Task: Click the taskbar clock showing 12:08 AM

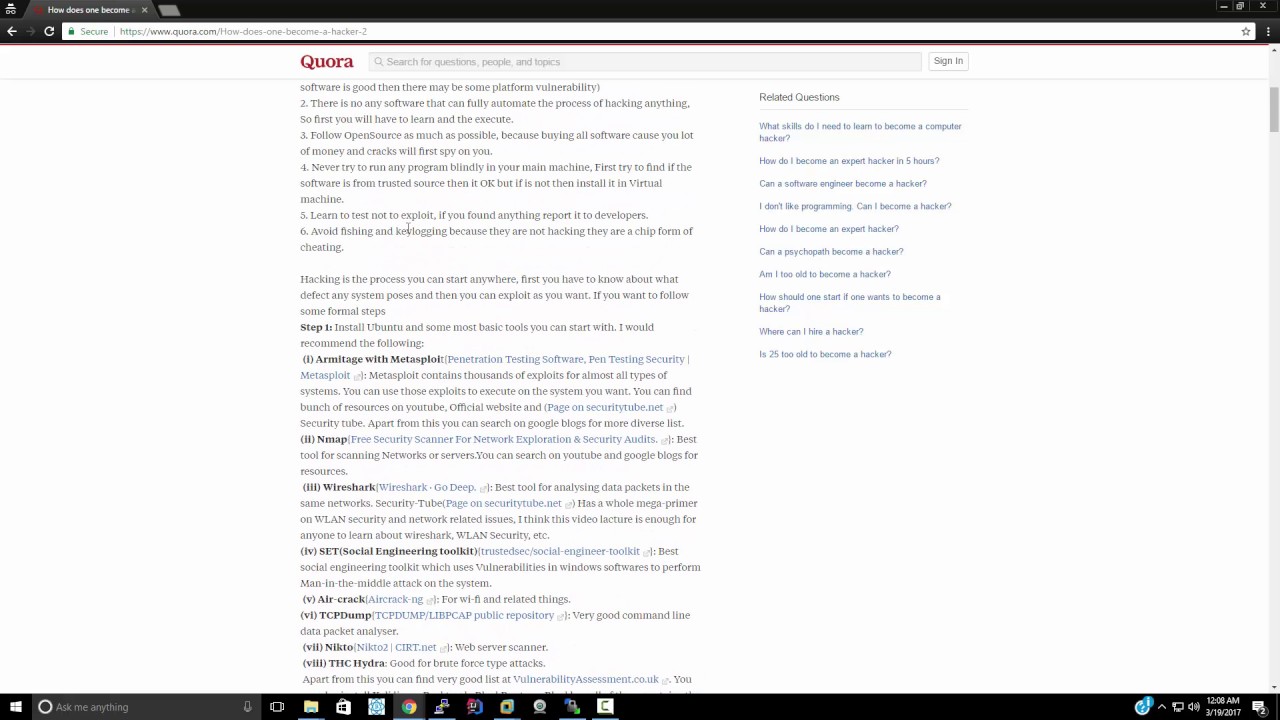Action: 1224,707
